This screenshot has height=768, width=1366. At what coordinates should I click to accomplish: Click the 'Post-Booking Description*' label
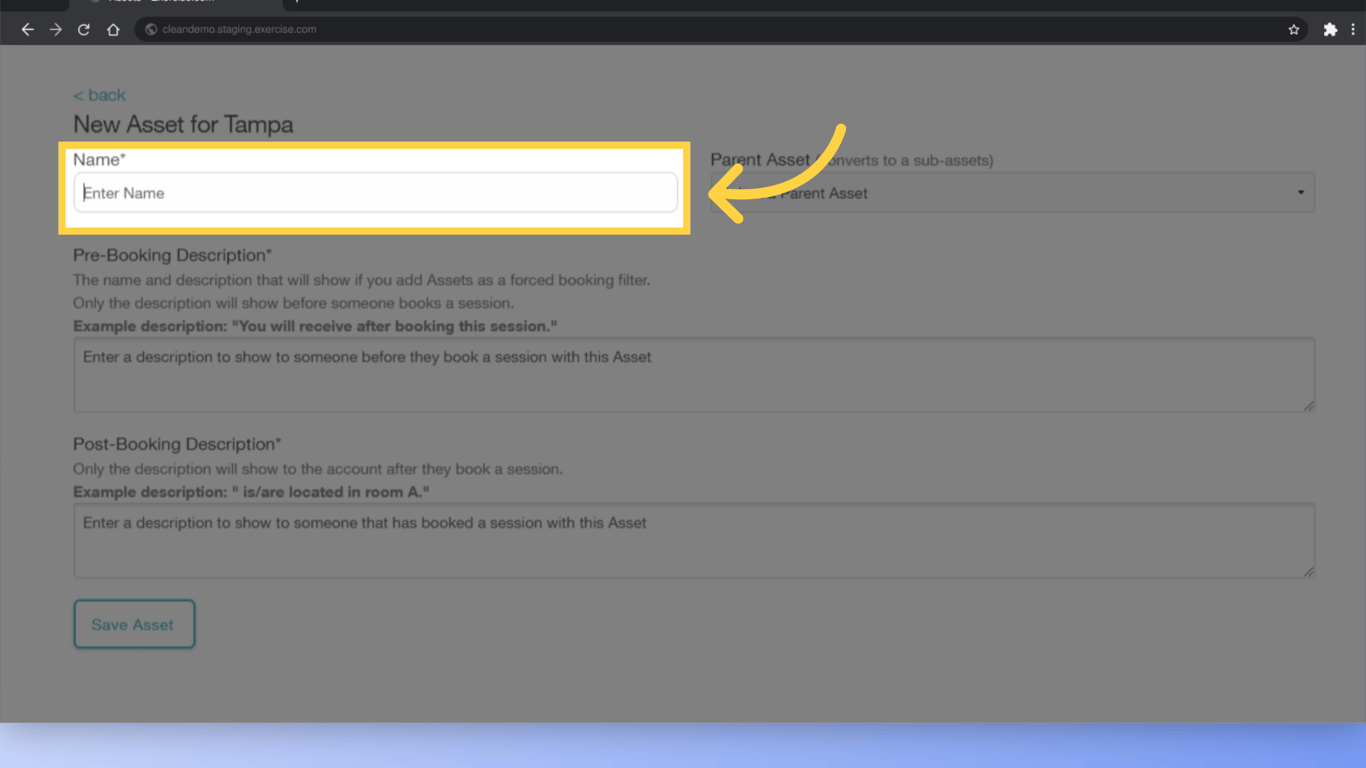pyautogui.click(x=177, y=444)
